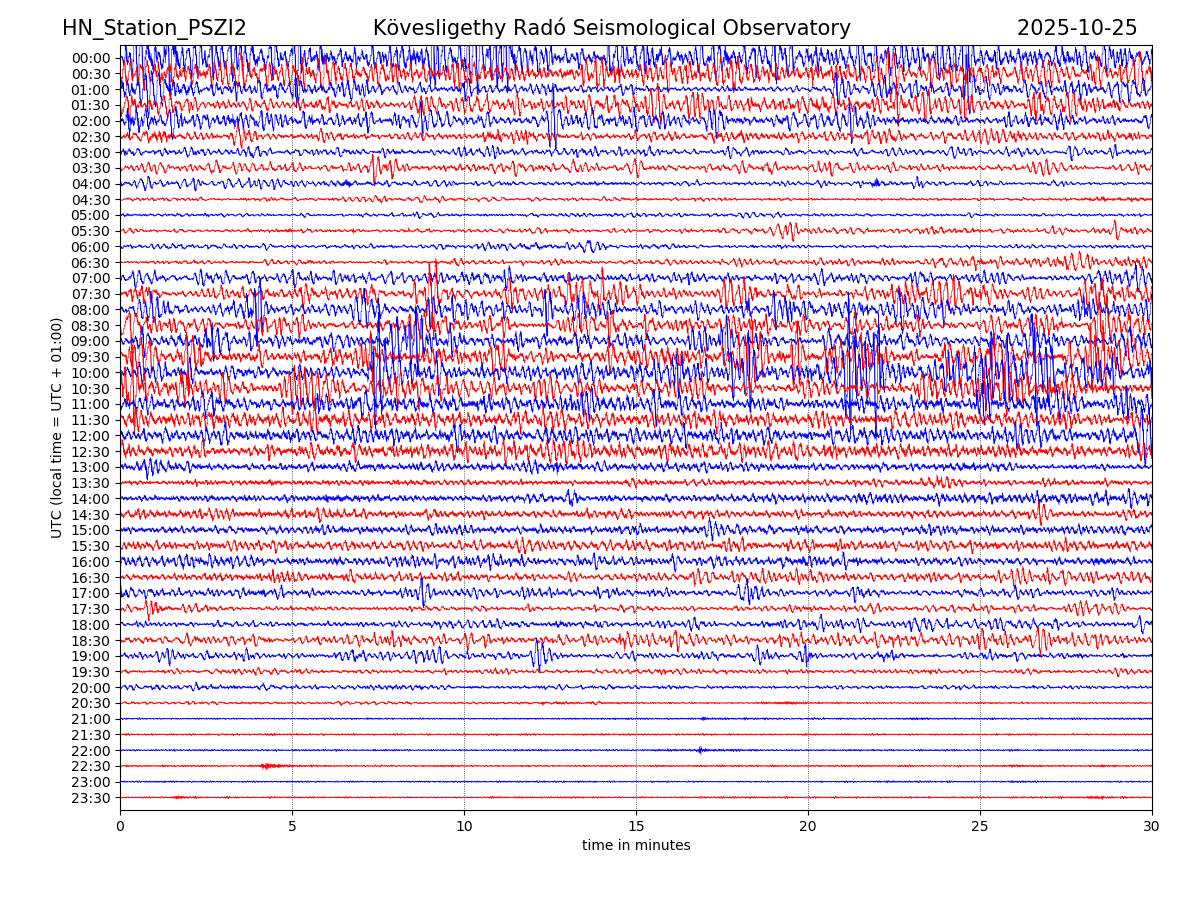
Task: Select the 23:30 time row label
Action: coord(90,798)
